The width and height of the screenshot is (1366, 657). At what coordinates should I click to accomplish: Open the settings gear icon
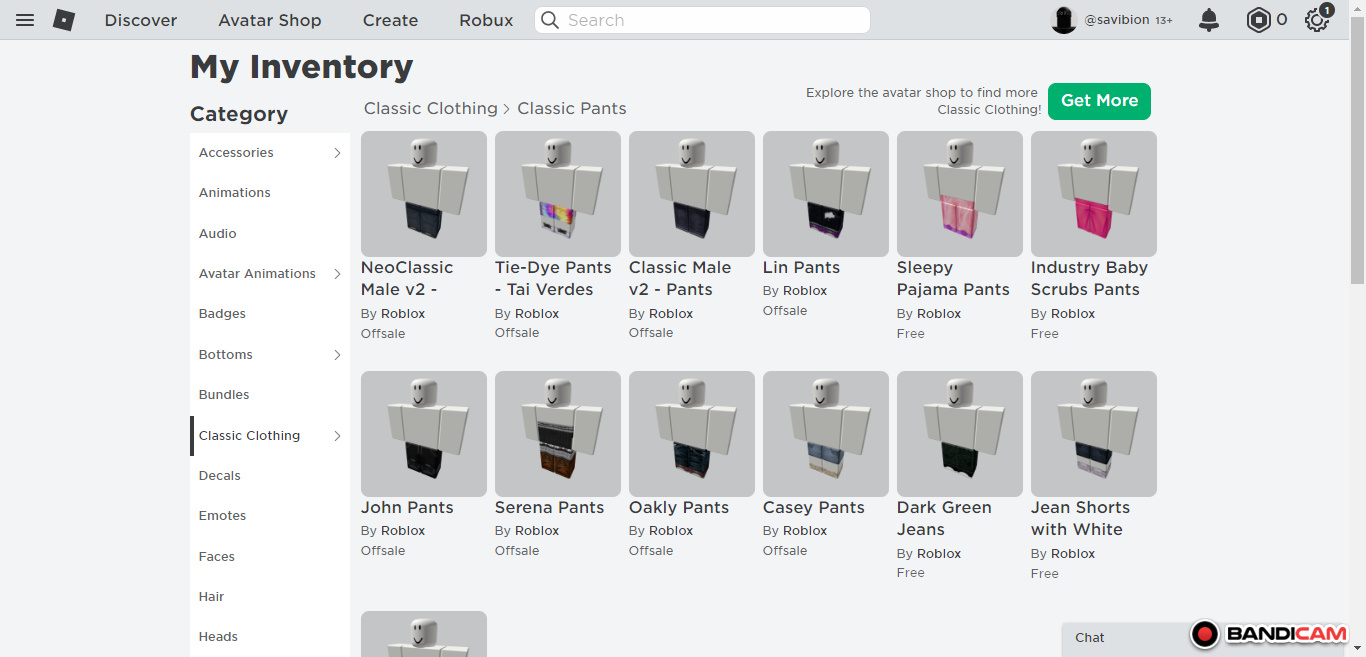tap(1316, 20)
